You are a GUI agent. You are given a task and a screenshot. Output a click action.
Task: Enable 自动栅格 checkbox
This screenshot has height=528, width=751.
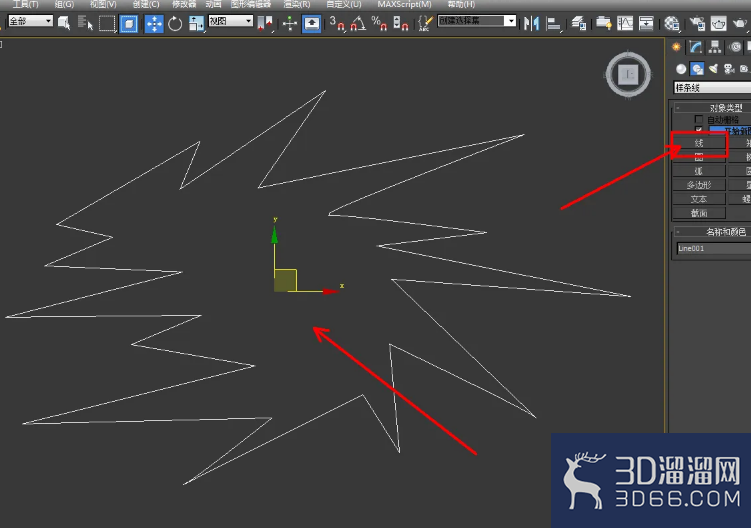pos(698,119)
